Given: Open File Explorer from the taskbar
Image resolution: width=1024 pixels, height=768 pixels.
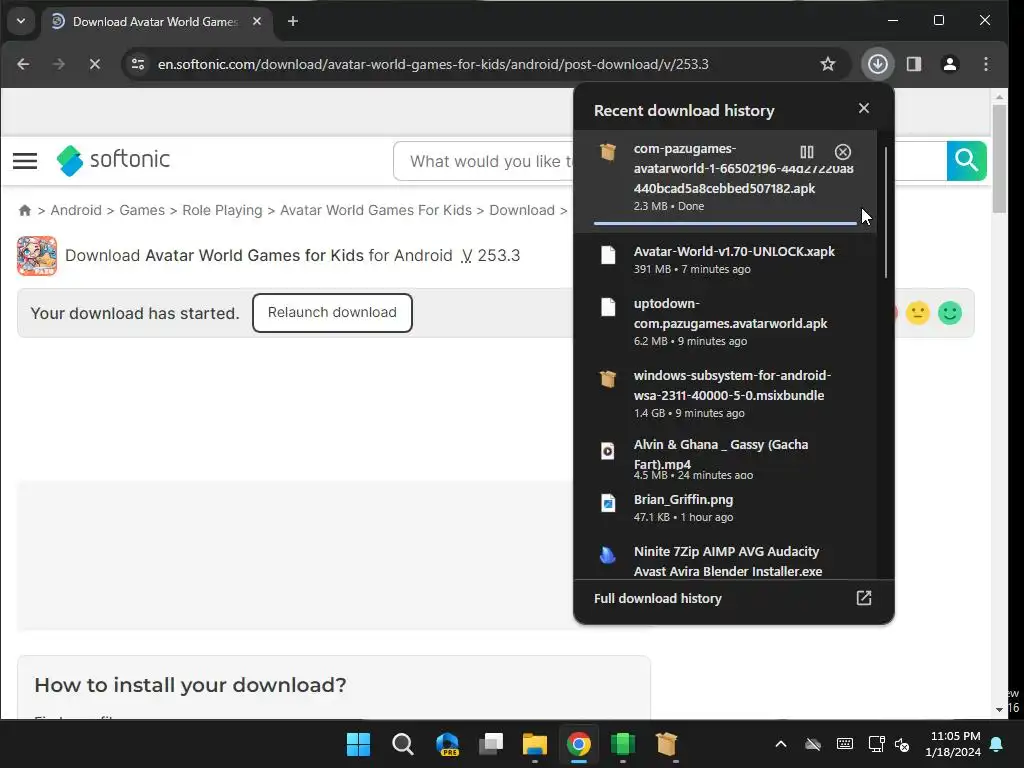Looking at the screenshot, I should (534, 744).
